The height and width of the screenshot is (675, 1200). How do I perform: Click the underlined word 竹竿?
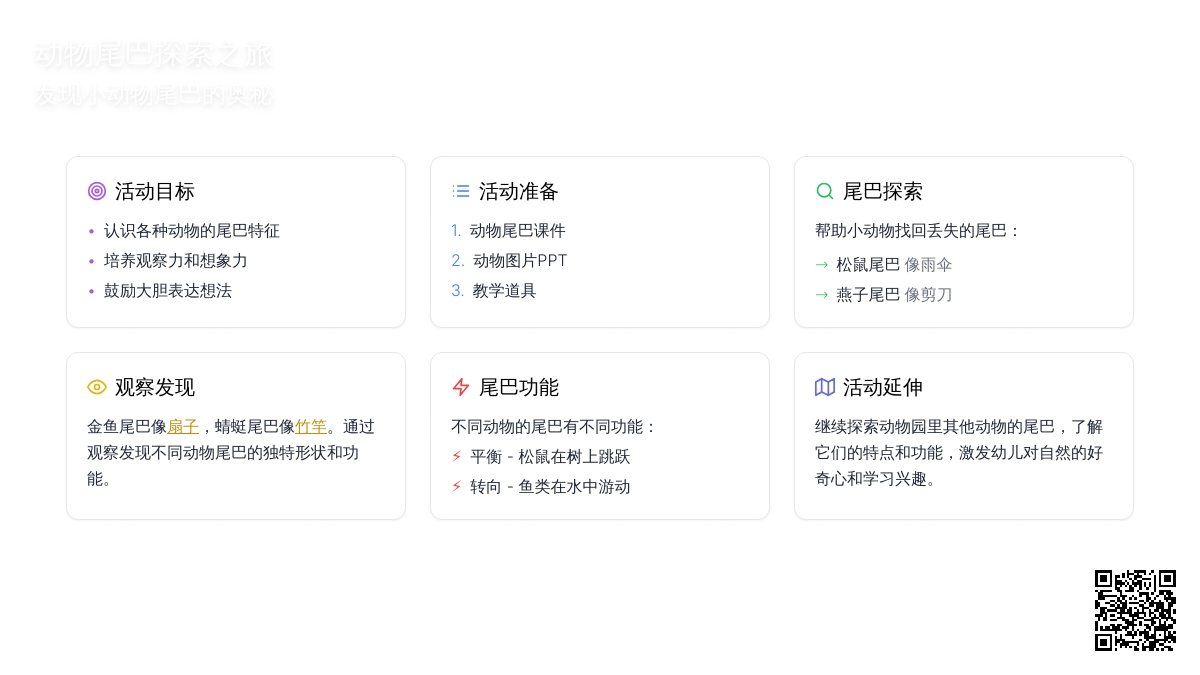[311, 427]
